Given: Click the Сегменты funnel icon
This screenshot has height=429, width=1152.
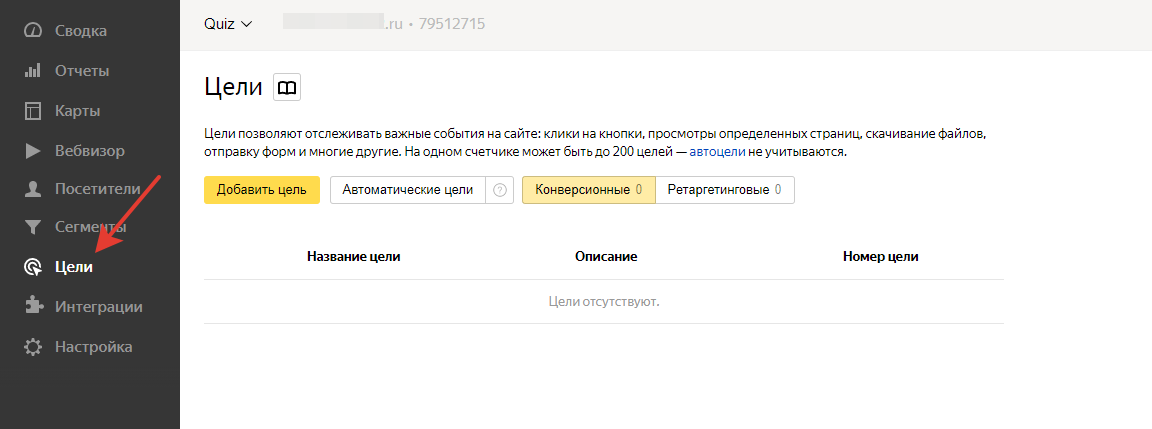Looking at the screenshot, I should tap(33, 228).
